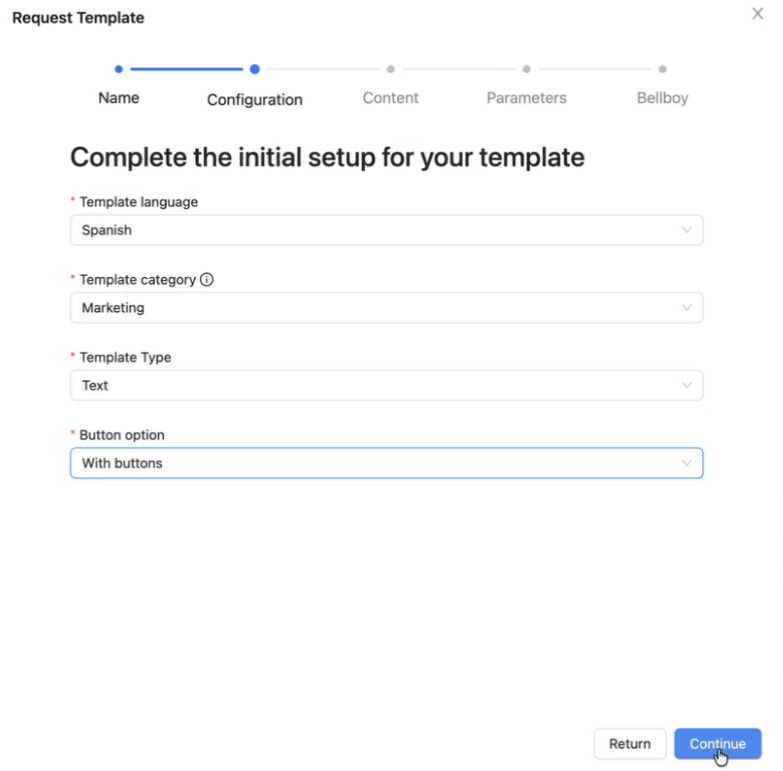Viewport: 783px width, 771px height.
Task: Jump to the Parameters step label
Action: tap(526, 98)
